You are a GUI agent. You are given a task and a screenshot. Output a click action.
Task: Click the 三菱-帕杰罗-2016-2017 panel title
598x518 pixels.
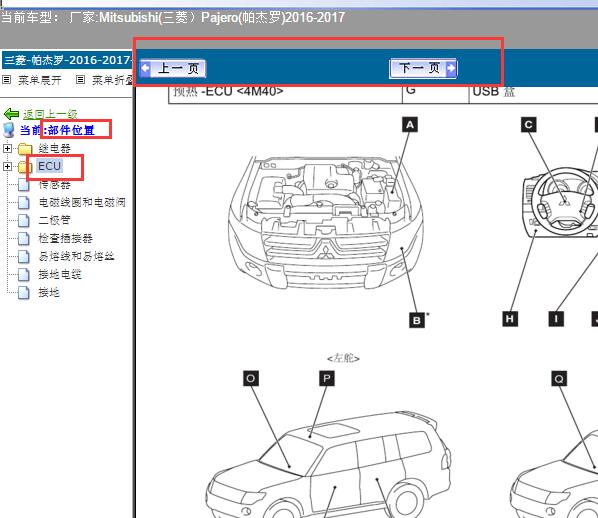point(67,60)
